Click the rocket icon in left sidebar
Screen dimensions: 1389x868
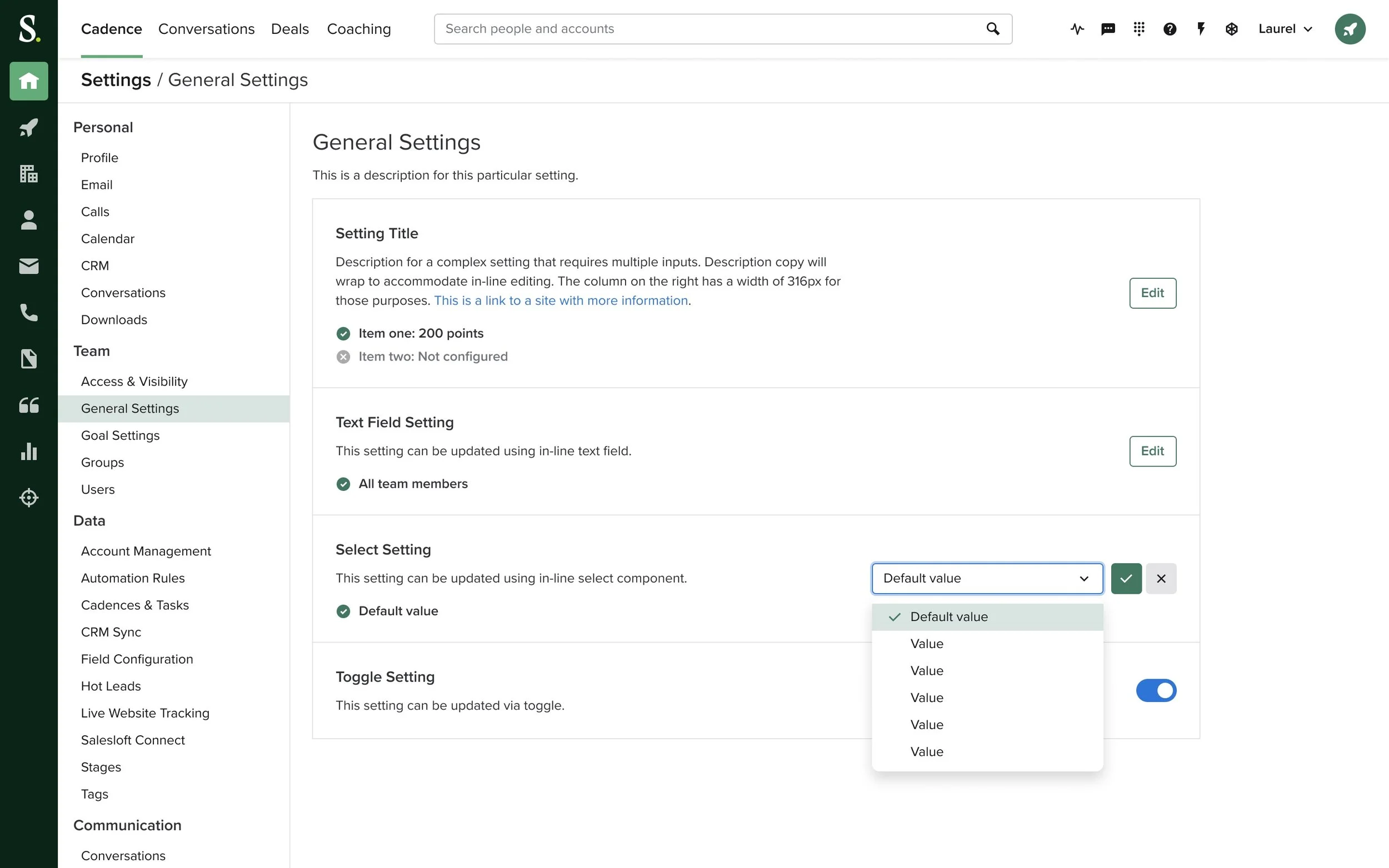pos(29,127)
